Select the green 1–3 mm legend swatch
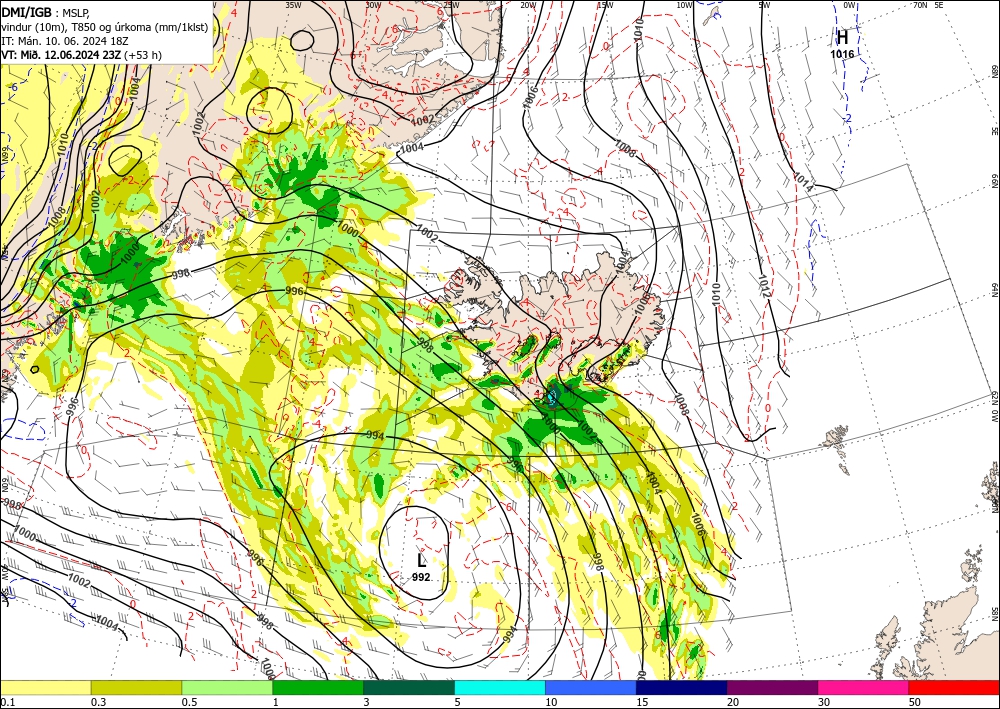The height and width of the screenshot is (709, 1000). pos(318,687)
